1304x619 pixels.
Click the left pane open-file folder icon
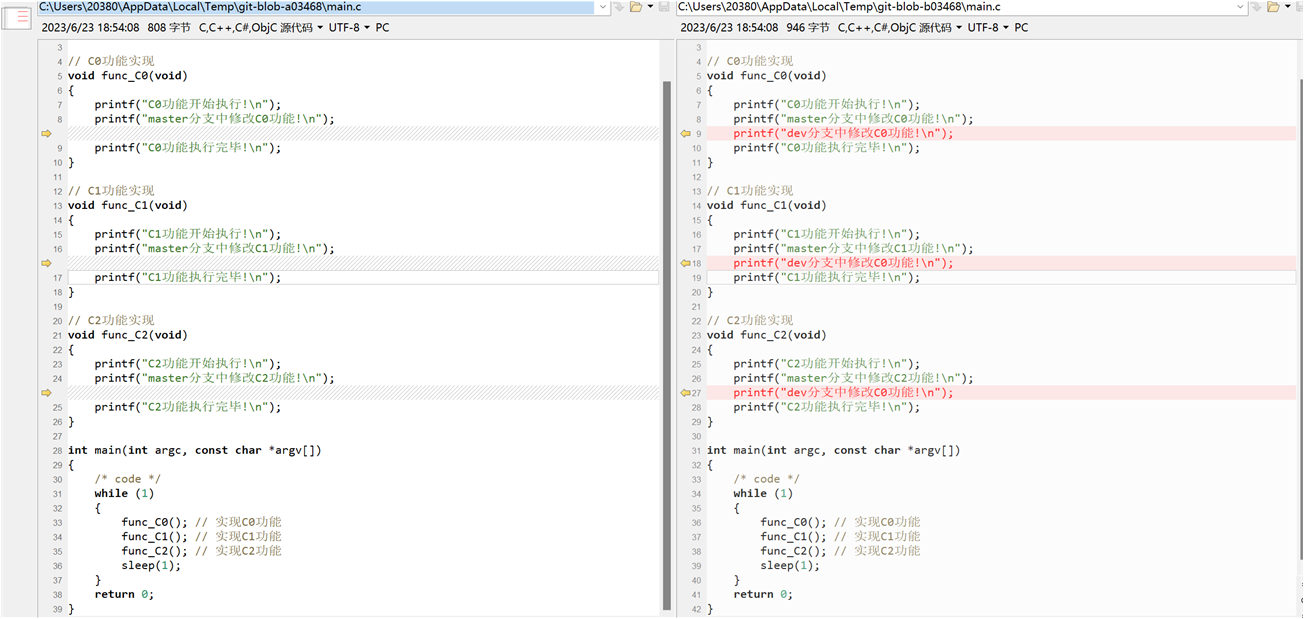pos(635,7)
